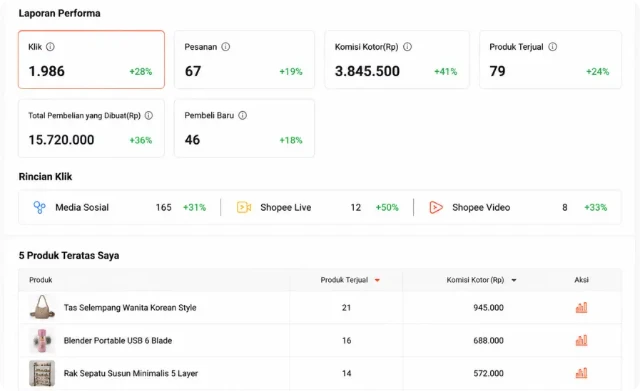Click Tas Selempang Wanita product thumbnail
This screenshot has height=391, width=640.
pos(42,307)
